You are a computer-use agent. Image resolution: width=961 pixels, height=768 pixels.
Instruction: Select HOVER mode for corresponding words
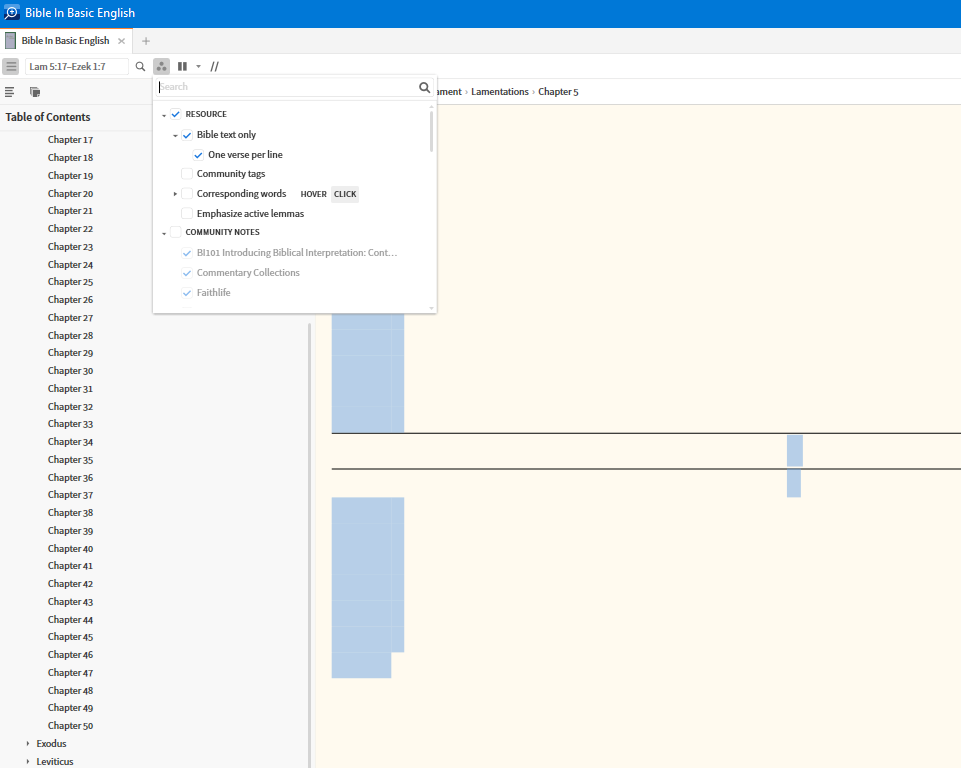[313, 194]
